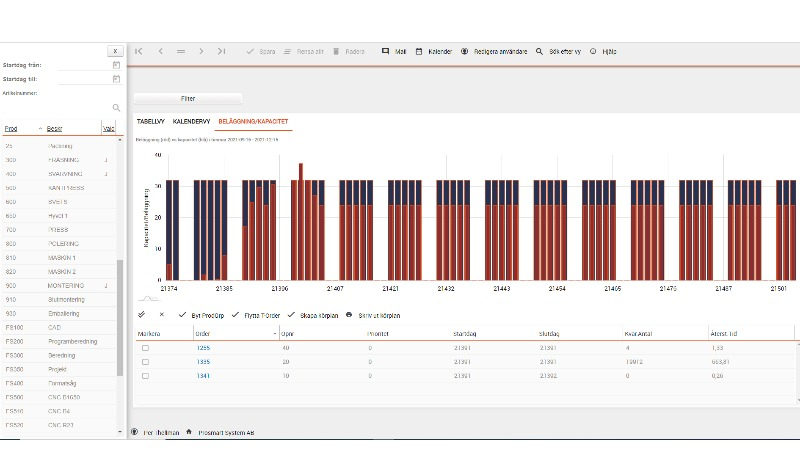800x460 pixels.
Task: Click list scrollbar down arrow
Action: click(120, 432)
